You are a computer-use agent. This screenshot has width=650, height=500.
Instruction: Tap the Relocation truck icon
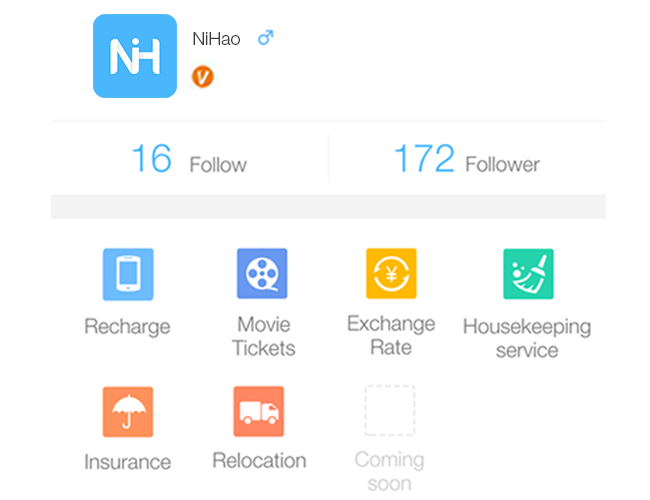click(x=259, y=411)
